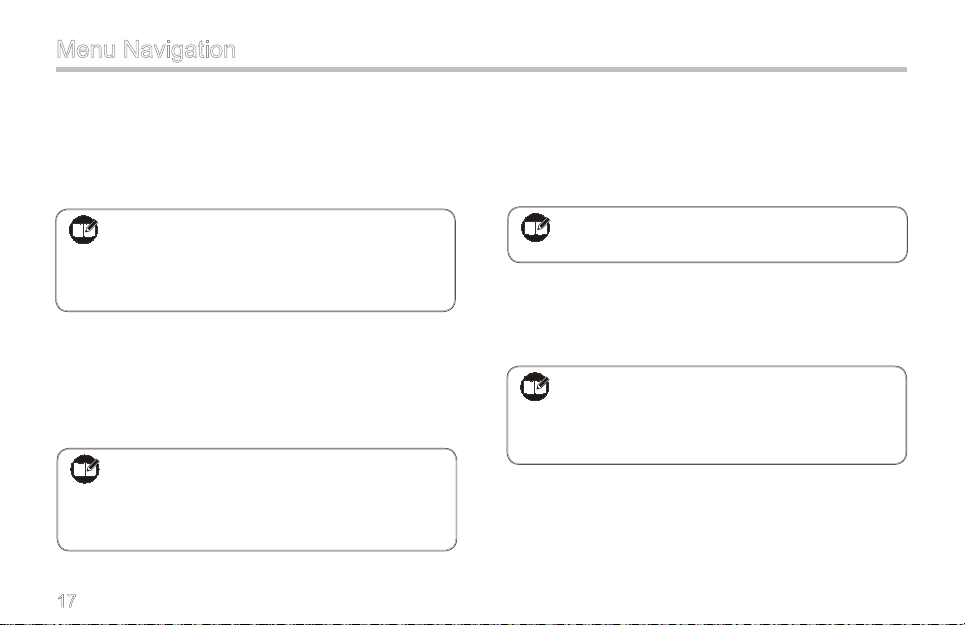
Task: Click the note icon in the upper-left box
Action: [84, 229]
